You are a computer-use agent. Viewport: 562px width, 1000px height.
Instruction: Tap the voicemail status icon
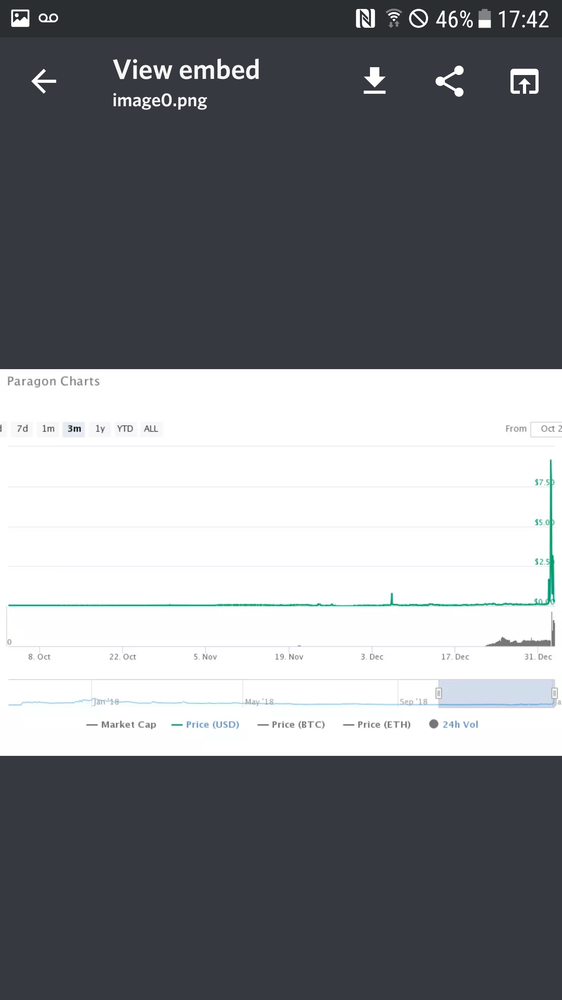(x=48, y=18)
